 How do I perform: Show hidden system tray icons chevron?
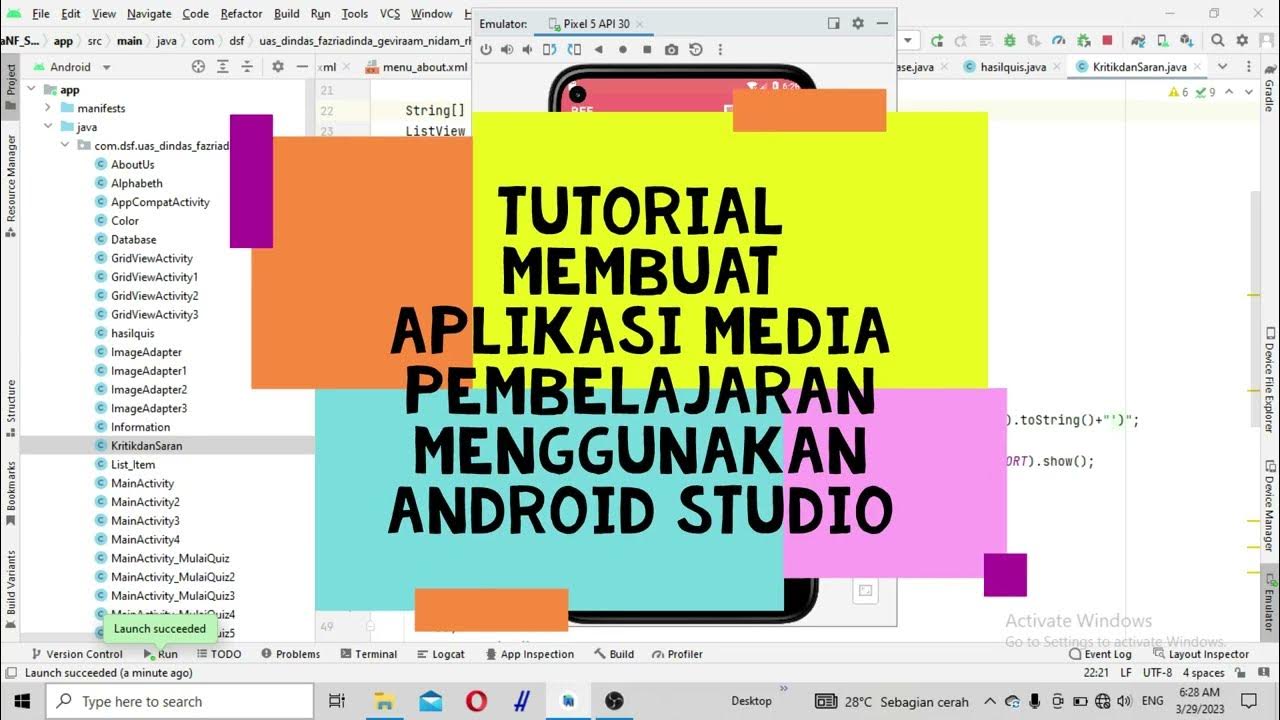point(990,701)
